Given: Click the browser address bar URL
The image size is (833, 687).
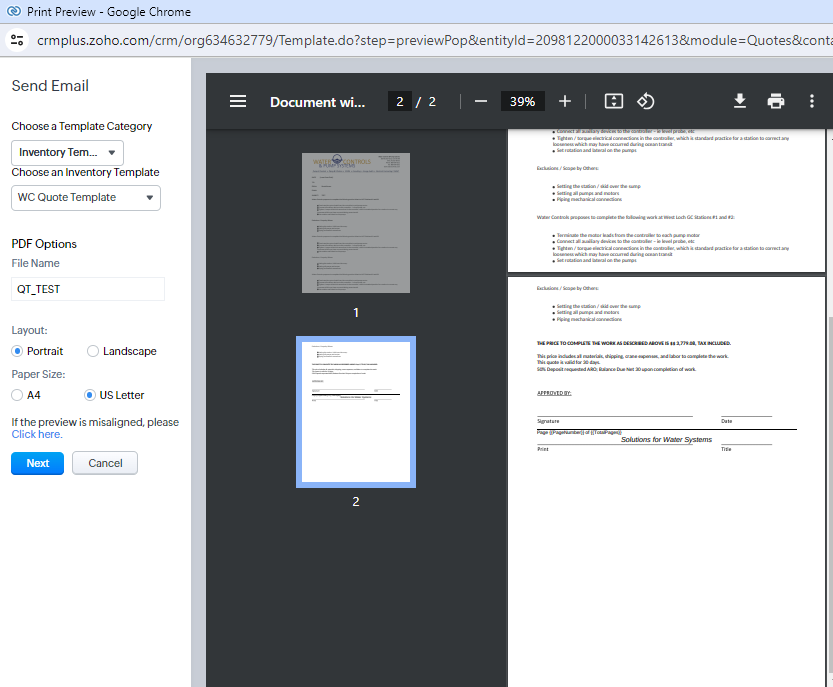Looking at the screenshot, I should click(433, 40).
